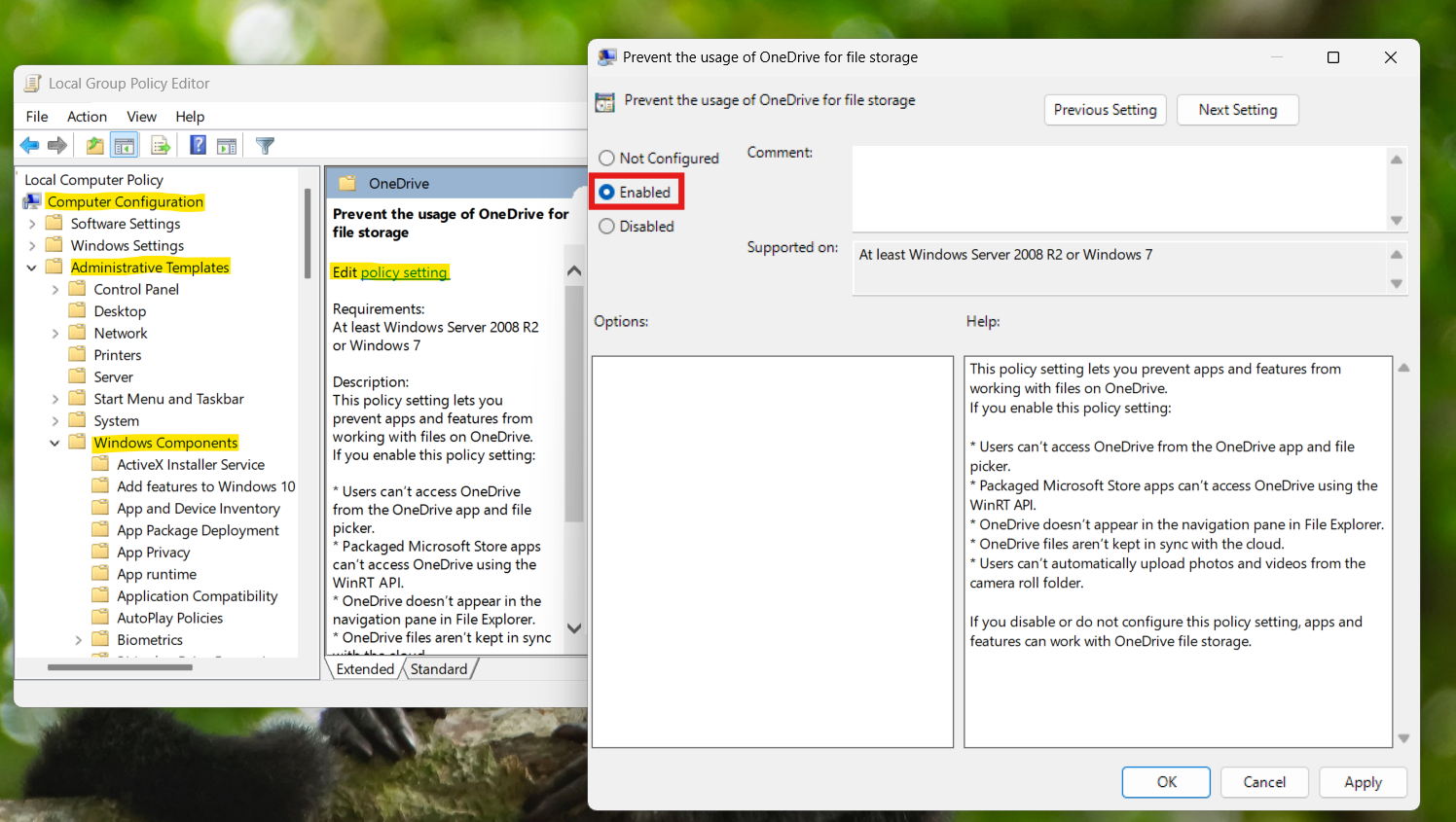
Task: Click Help pane scroll down arrow
Action: (x=1403, y=738)
